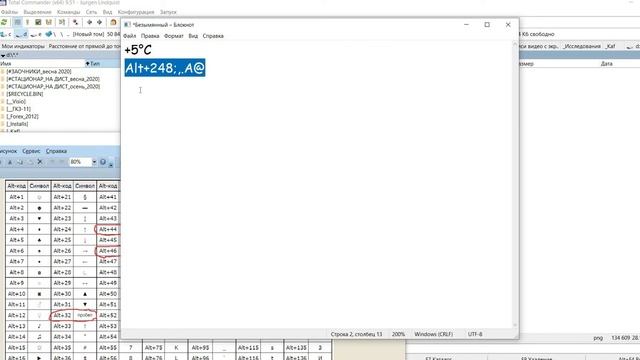Open Сеть menu in Total Commander
This screenshot has height=360, width=640.
91,12
